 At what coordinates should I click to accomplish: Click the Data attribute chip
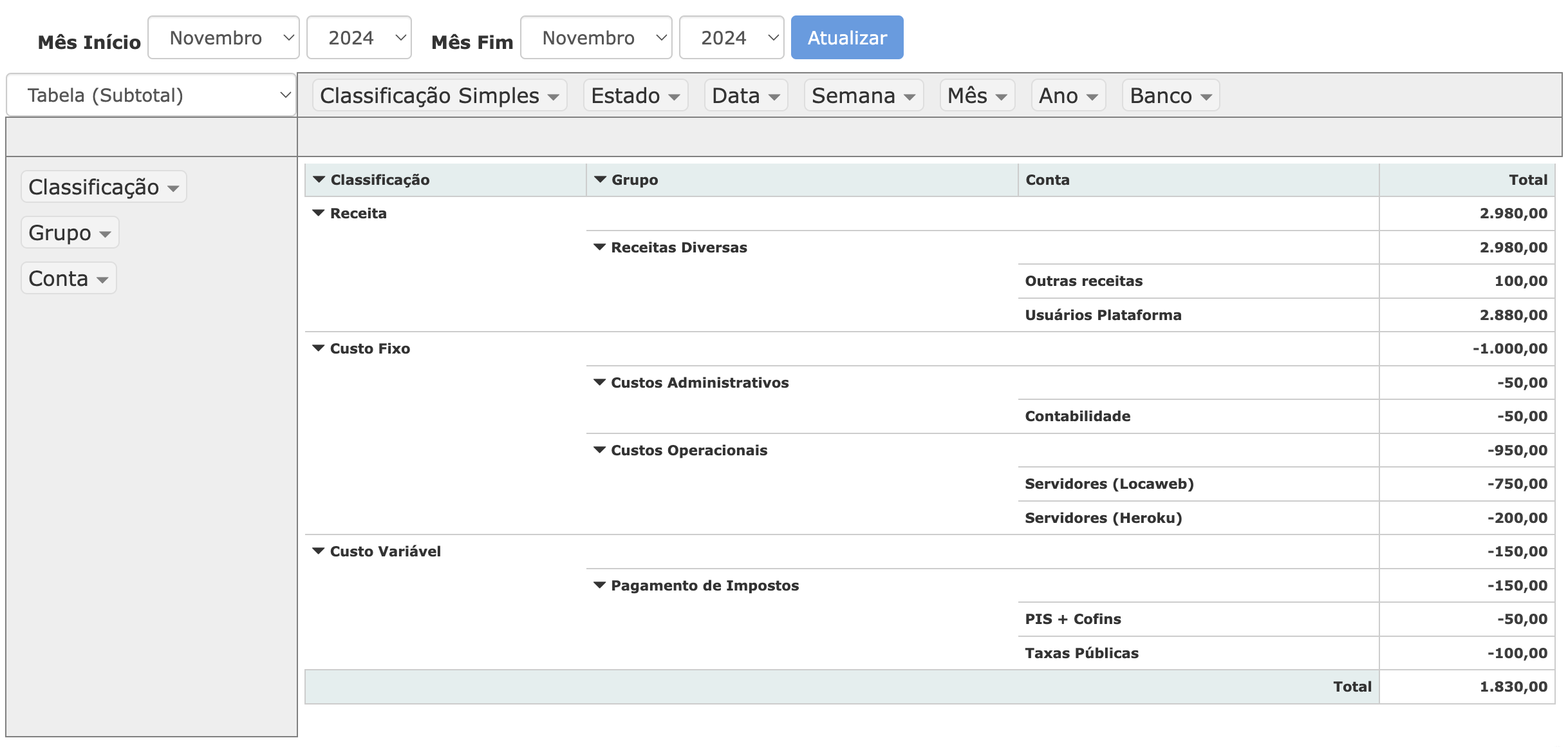736,95
